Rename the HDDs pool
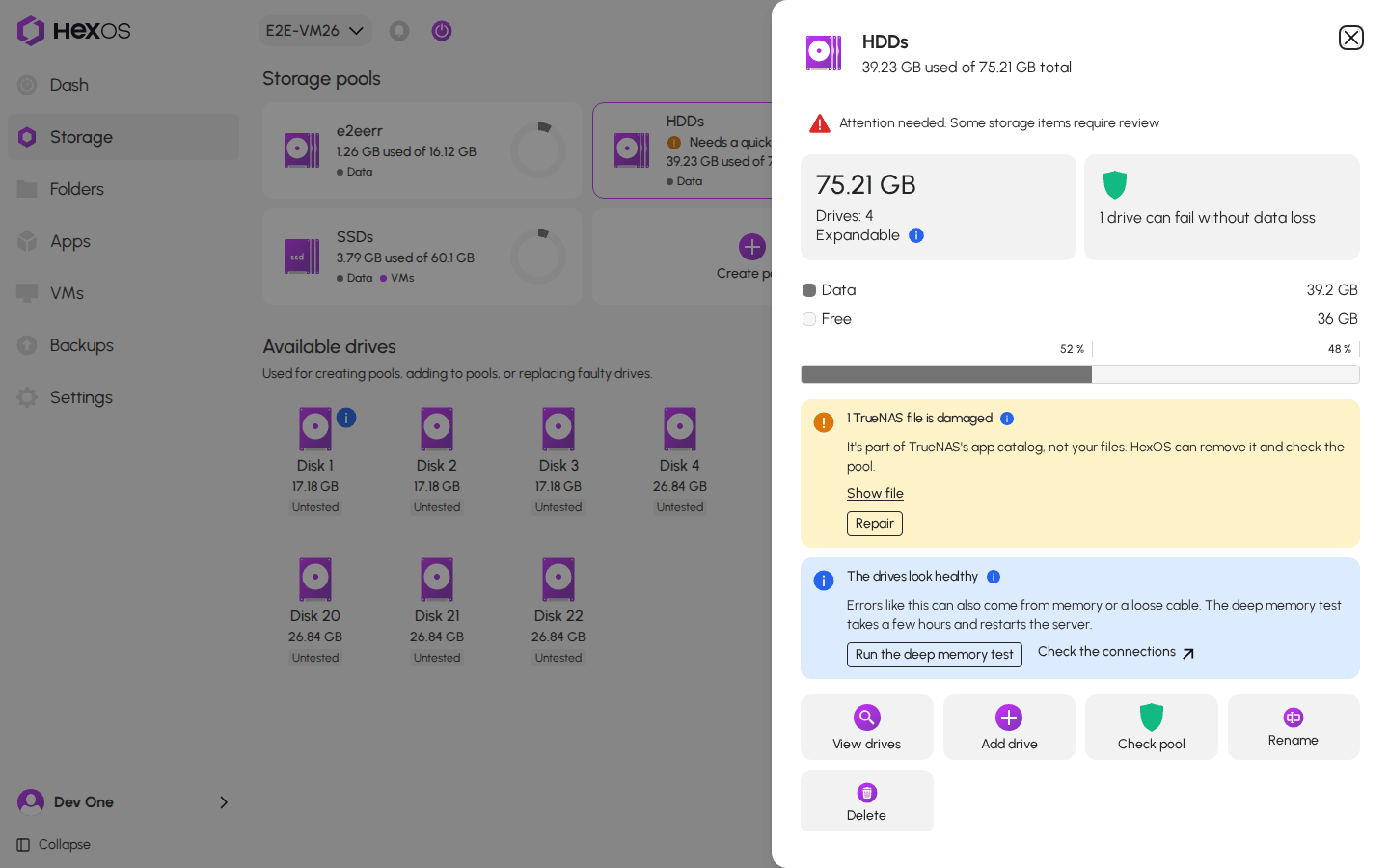 tap(1294, 727)
